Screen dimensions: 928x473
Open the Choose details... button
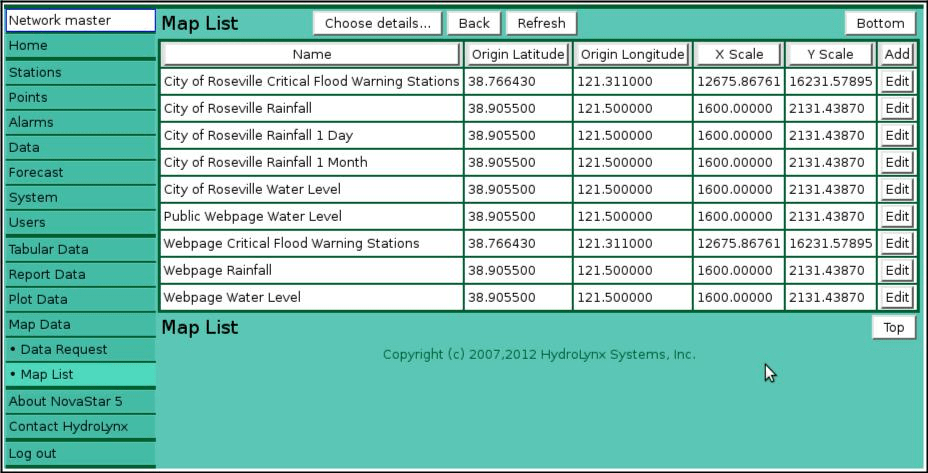point(377,23)
